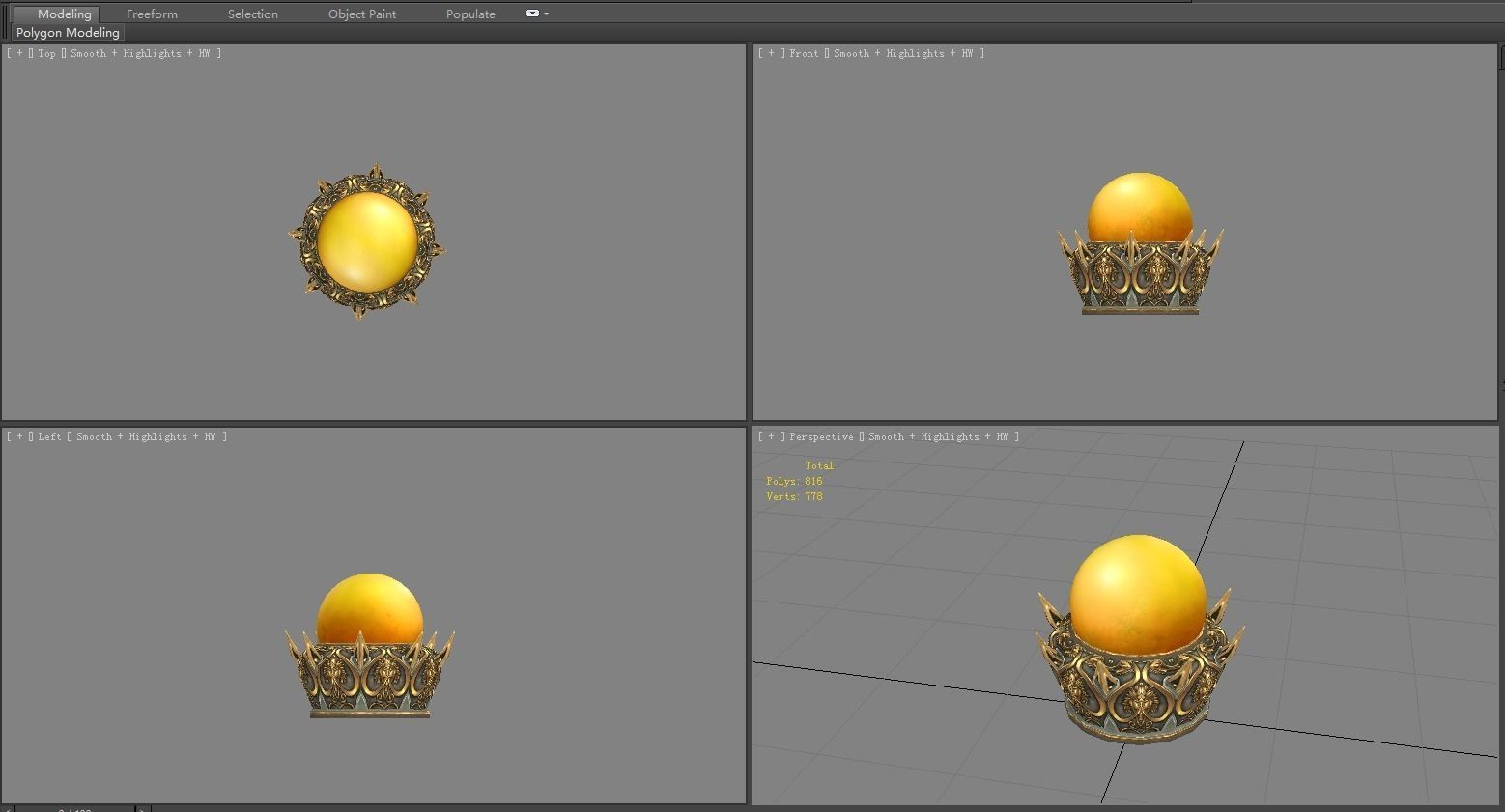Open the Freeform ribbon tab
The image size is (1505, 812).
[152, 14]
